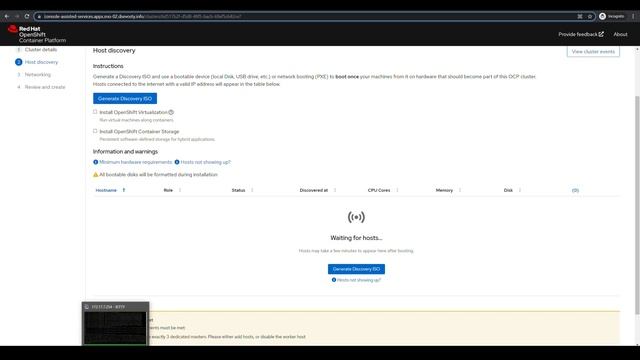Open the browser three-dot menu
Screen dimensions: 640x360
633,16
